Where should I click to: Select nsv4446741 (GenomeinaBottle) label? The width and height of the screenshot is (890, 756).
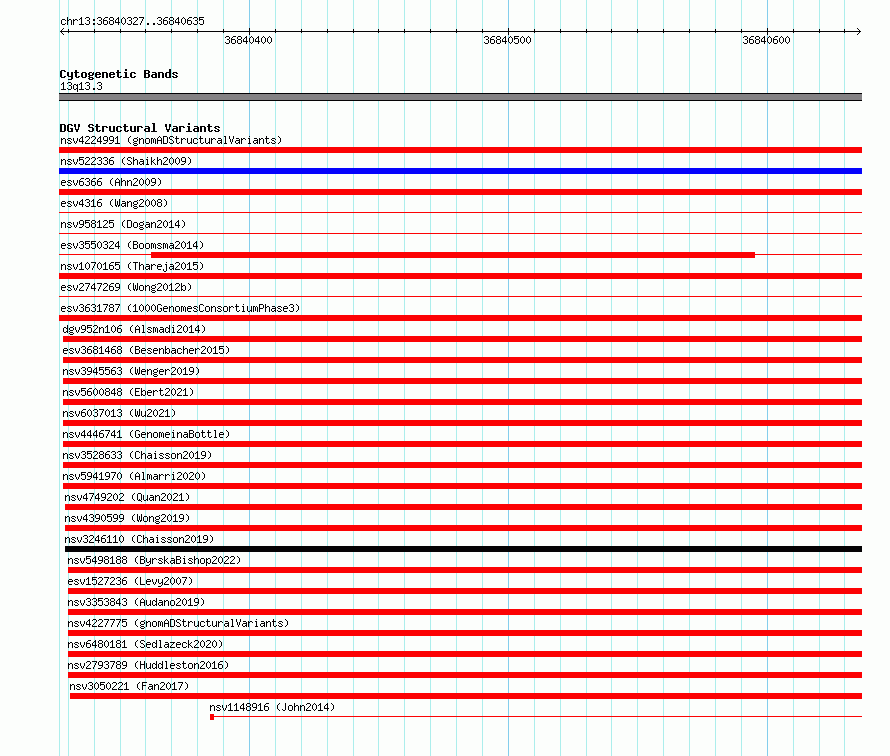point(146,434)
